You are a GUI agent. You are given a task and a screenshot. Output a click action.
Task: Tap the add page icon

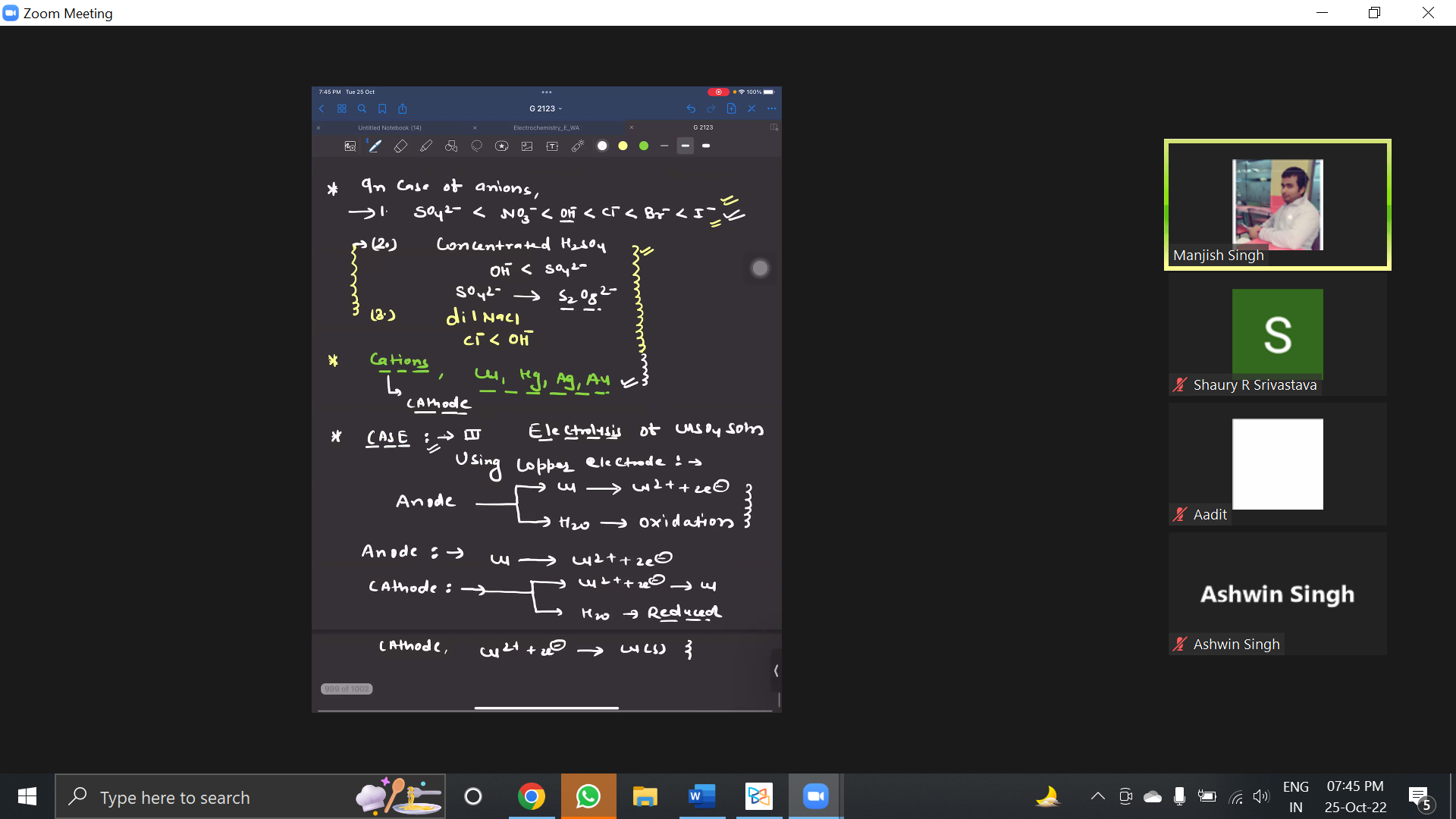tap(732, 109)
